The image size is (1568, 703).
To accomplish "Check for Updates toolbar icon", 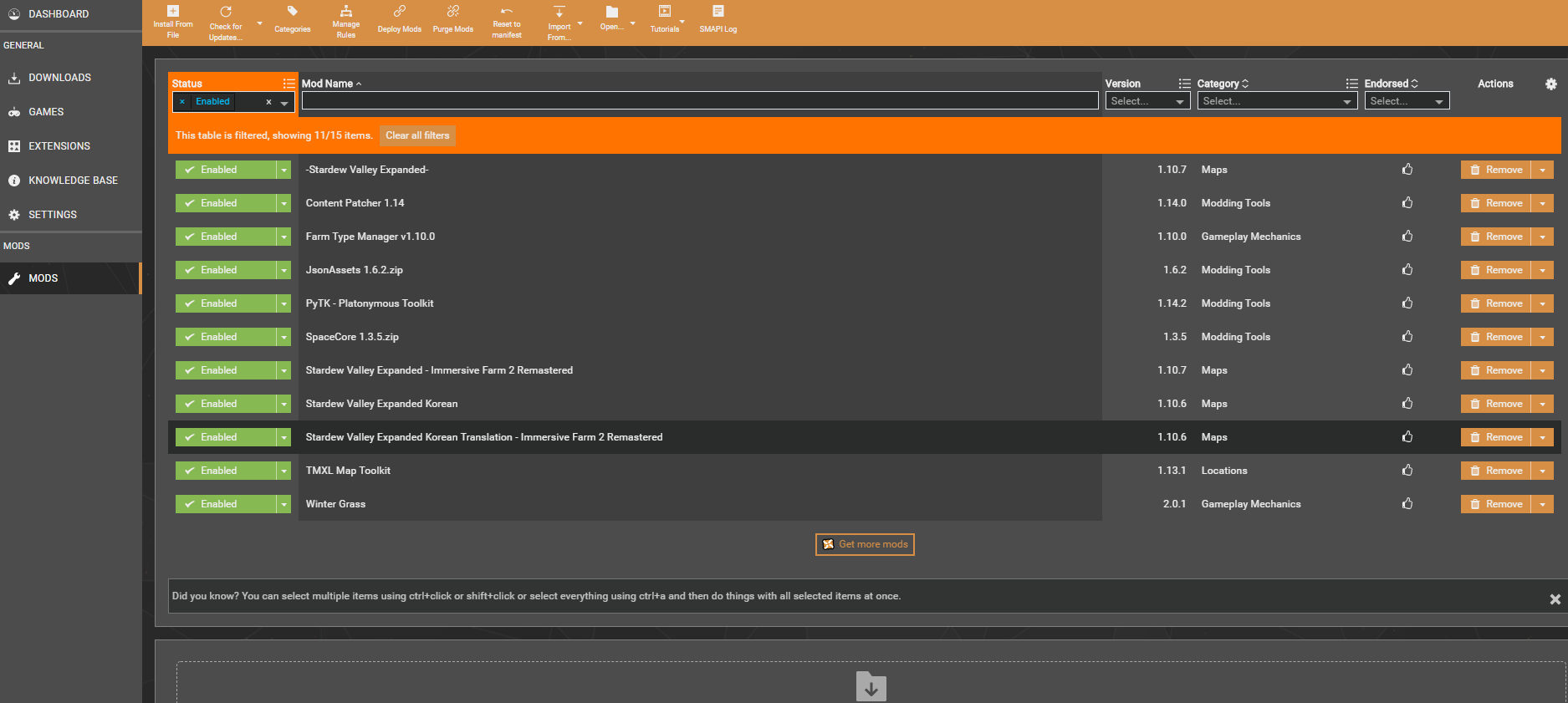I will point(226,12).
